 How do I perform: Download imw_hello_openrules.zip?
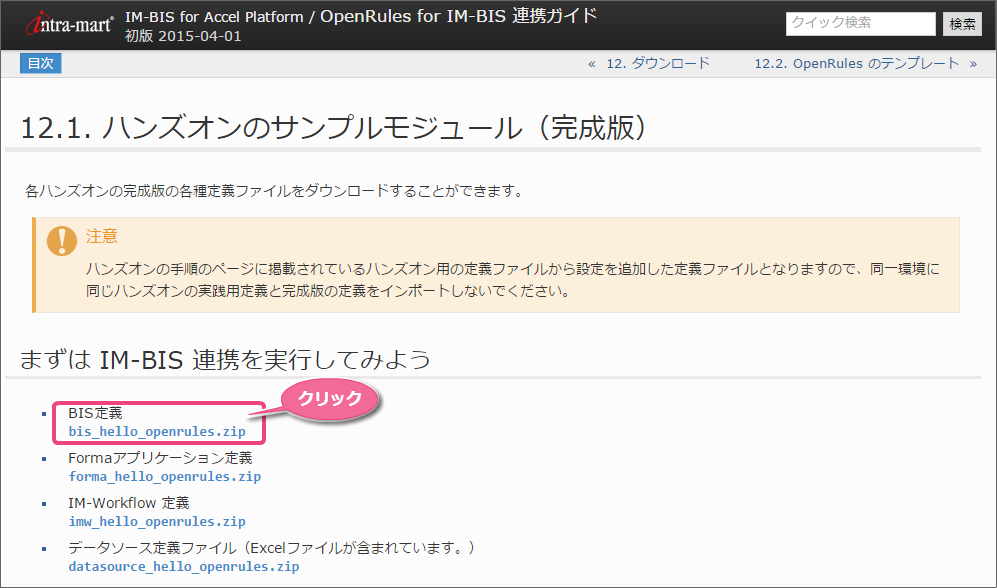[x=157, y=522]
